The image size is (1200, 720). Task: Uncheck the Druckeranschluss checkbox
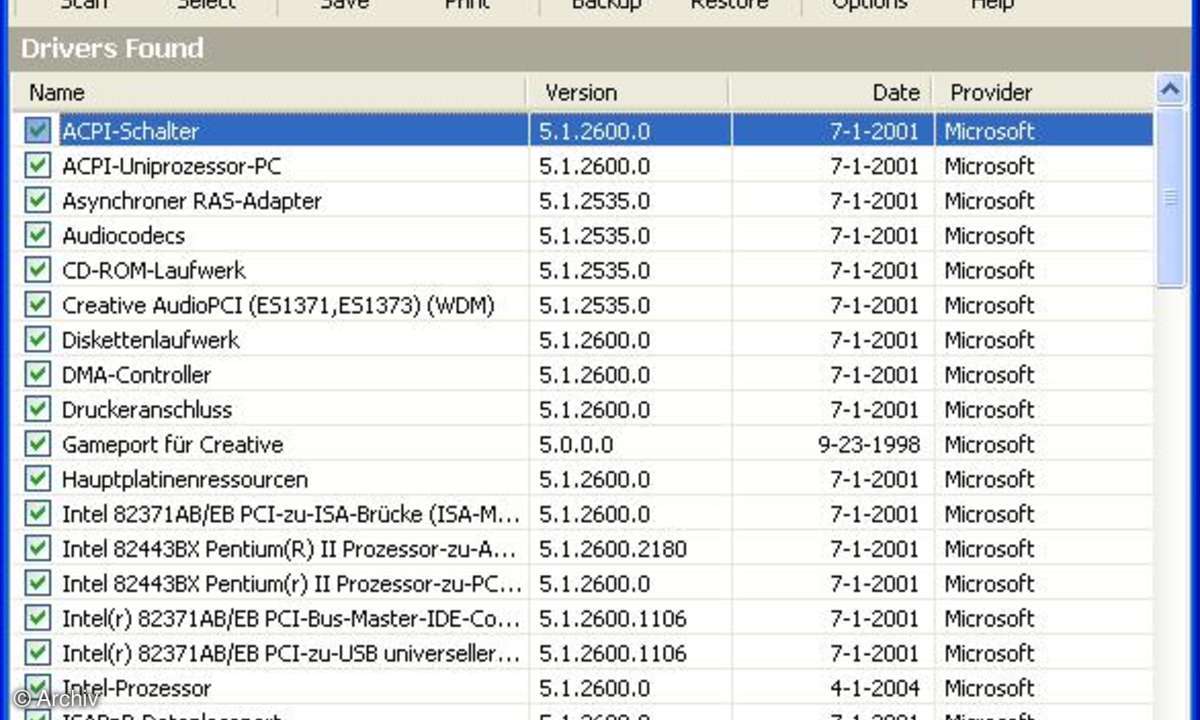38,410
